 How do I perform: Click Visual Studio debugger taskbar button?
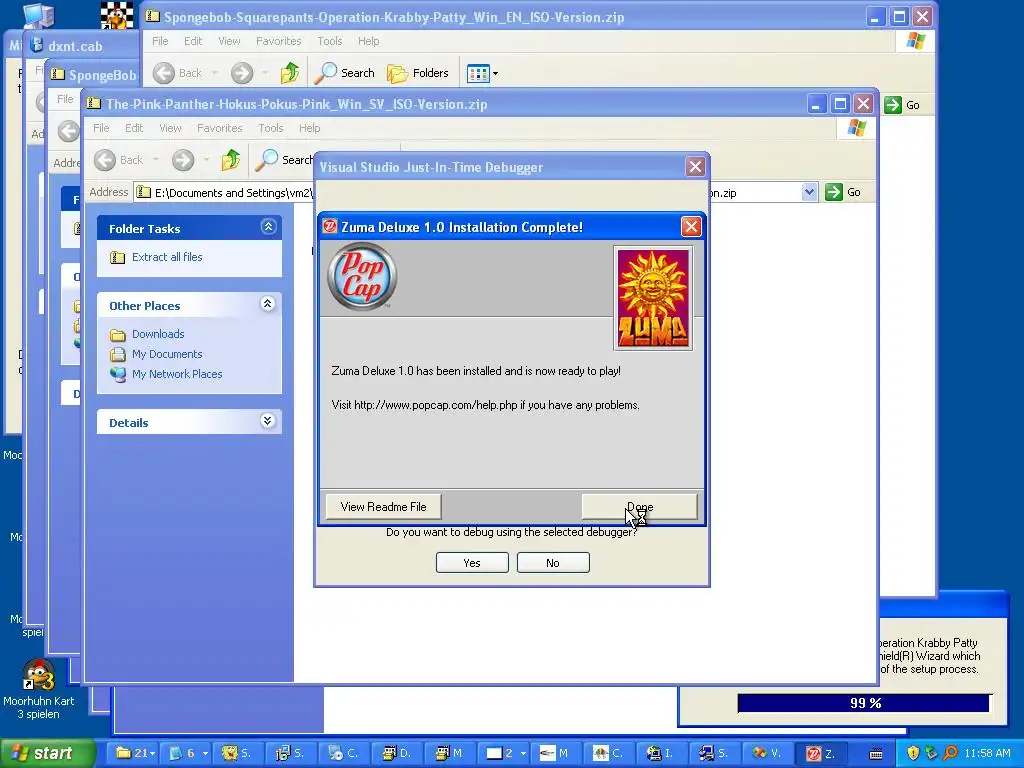(769, 753)
